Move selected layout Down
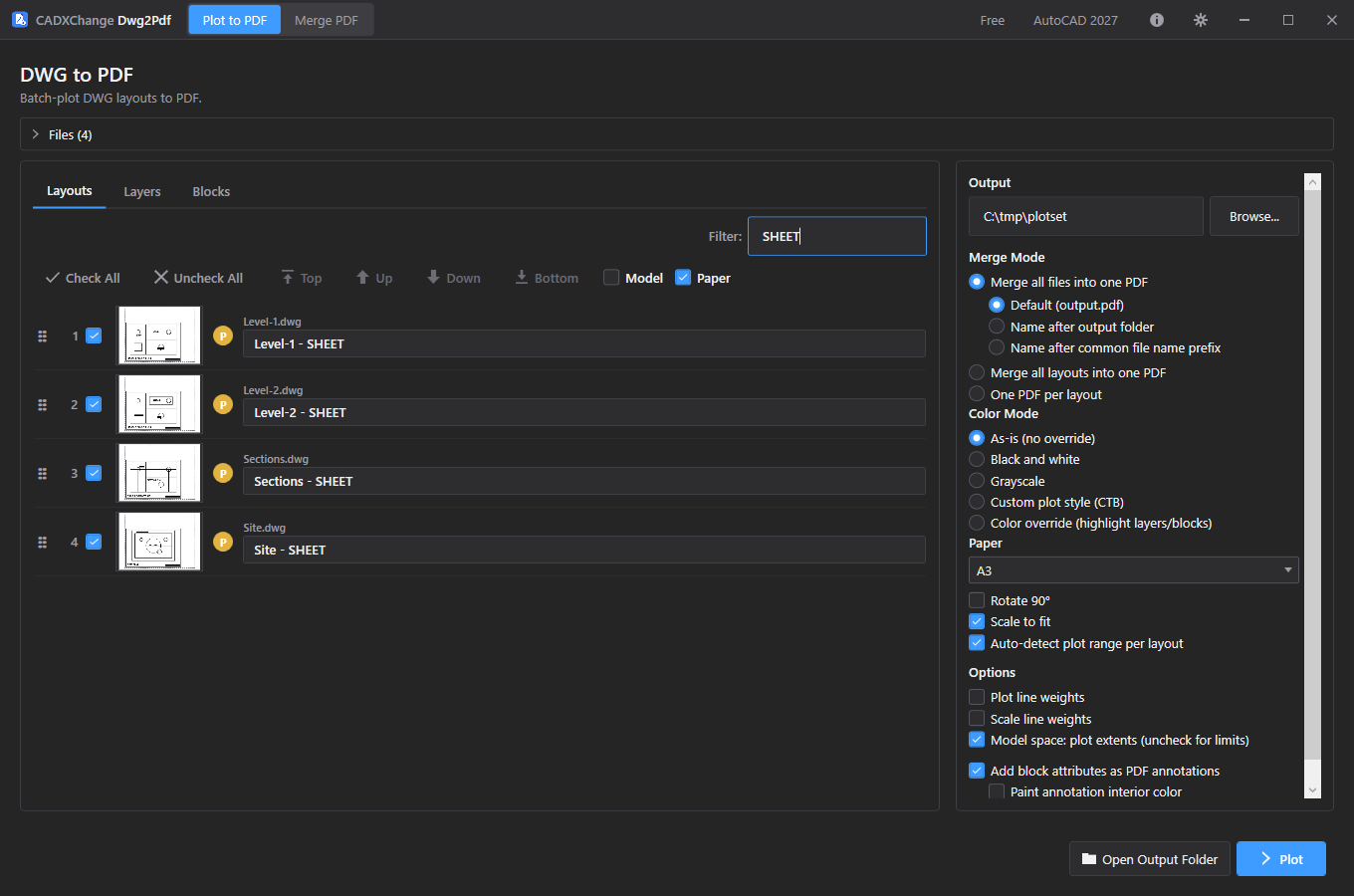The height and width of the screenshot is (896, 1354). tap(454, 278)
